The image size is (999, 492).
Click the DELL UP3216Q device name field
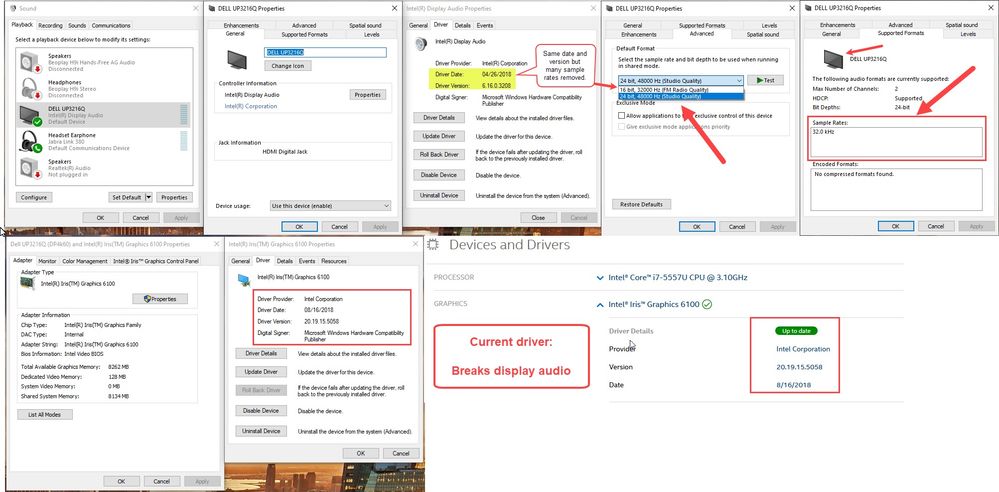point(326,52)
